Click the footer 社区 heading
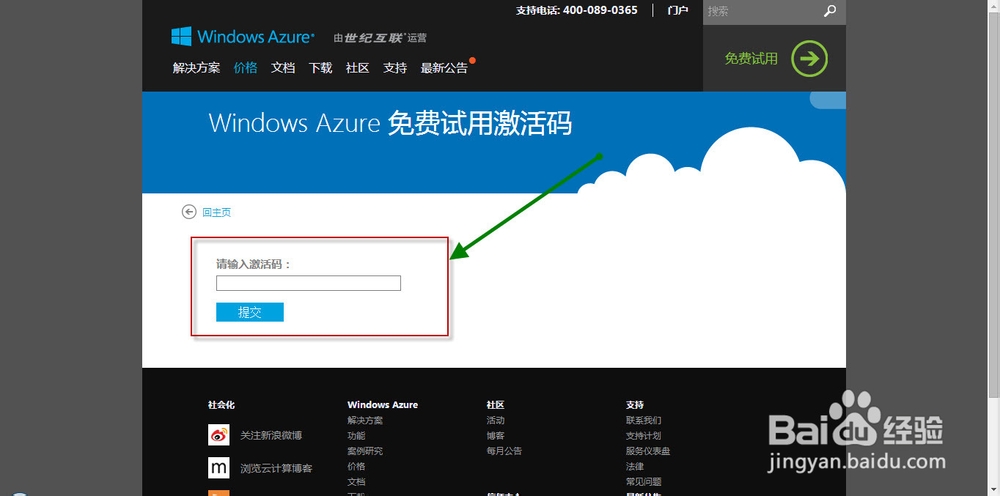Screen dimensions: 1000x496 [496, 405]
